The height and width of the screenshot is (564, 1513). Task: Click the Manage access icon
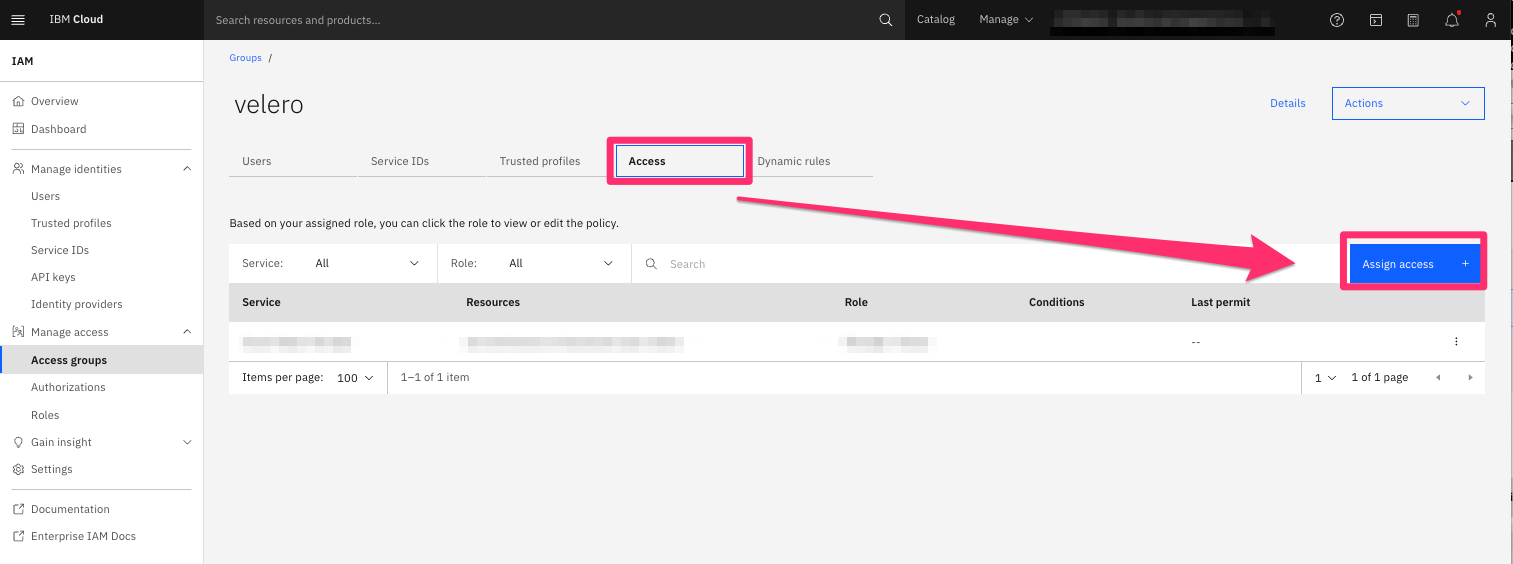(x=18, y=332)
